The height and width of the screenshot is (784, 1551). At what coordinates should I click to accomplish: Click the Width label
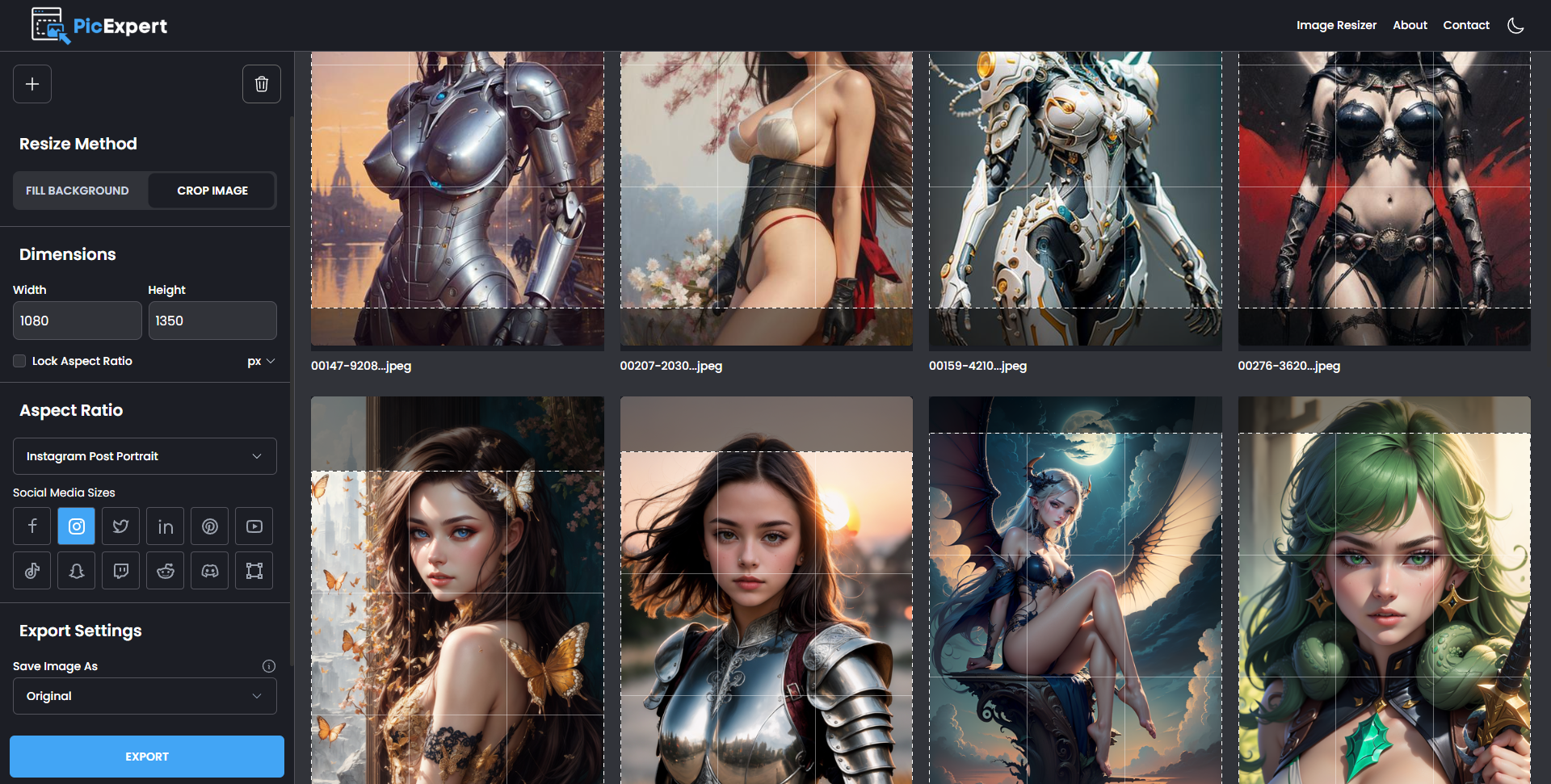30,290
